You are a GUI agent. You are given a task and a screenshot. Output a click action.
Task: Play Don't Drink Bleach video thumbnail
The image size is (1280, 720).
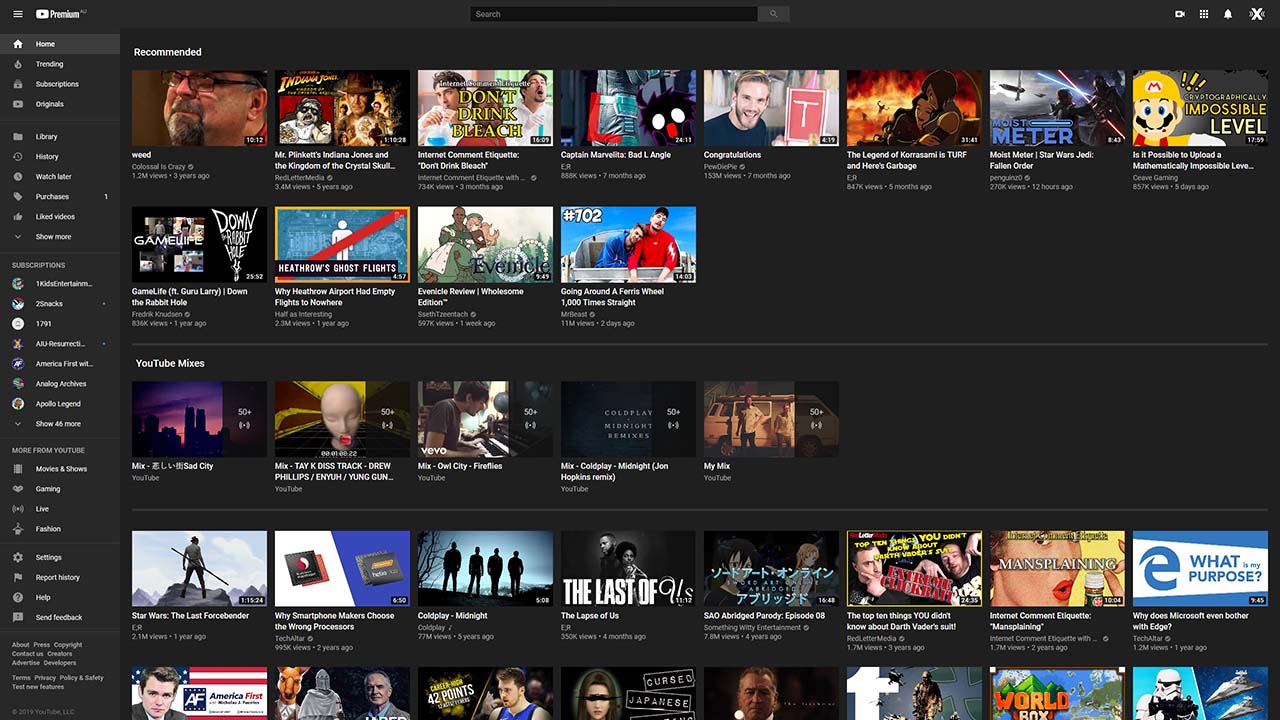click(x=486, y=108)
